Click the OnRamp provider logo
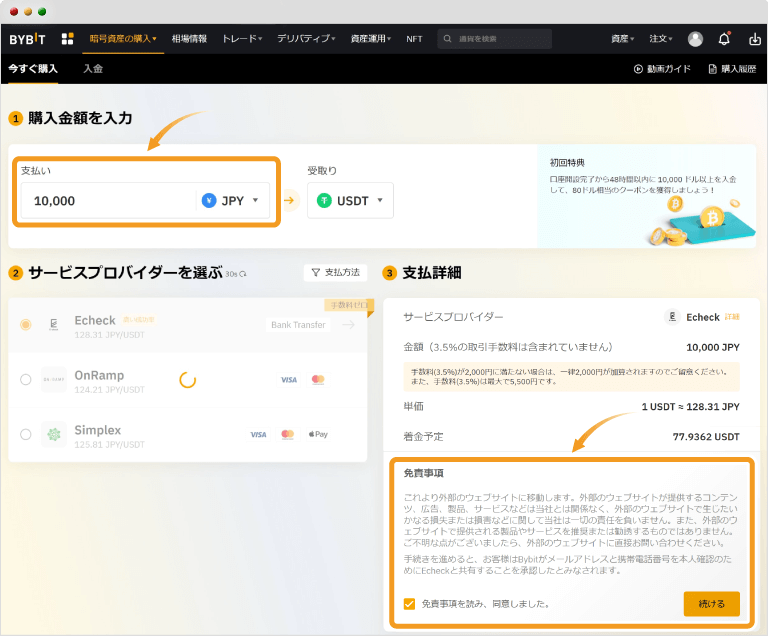The width and height of the screenshot is (768, 636). tap(54, 379)
